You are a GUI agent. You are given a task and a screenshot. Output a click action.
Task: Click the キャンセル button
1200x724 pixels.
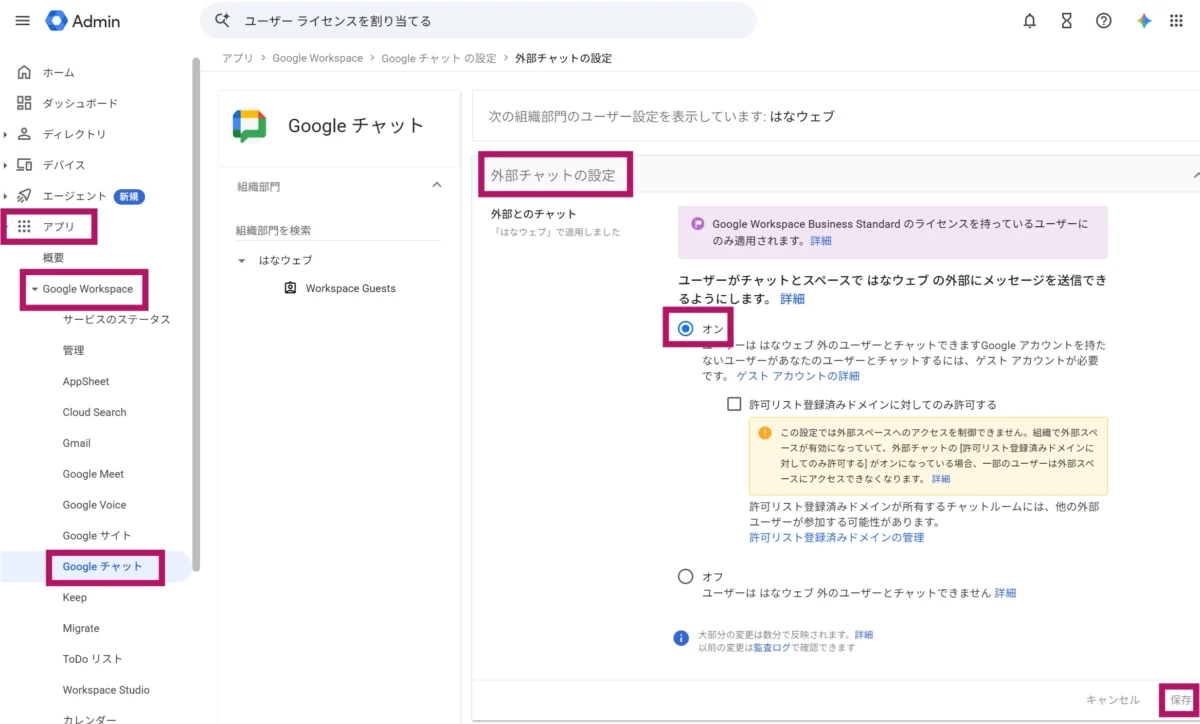(1113, 700)
